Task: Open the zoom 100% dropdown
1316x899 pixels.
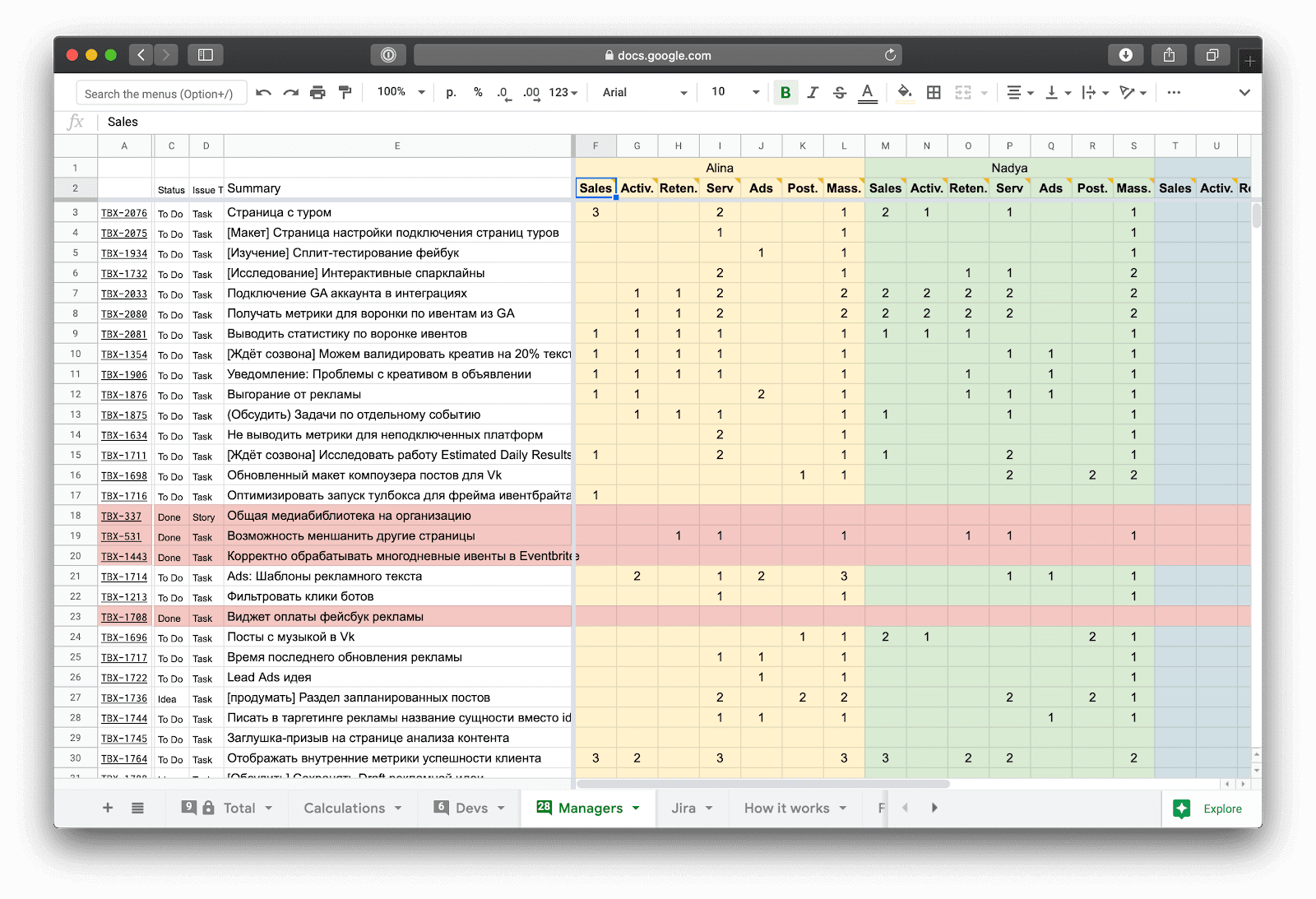Action: point(401,92)
